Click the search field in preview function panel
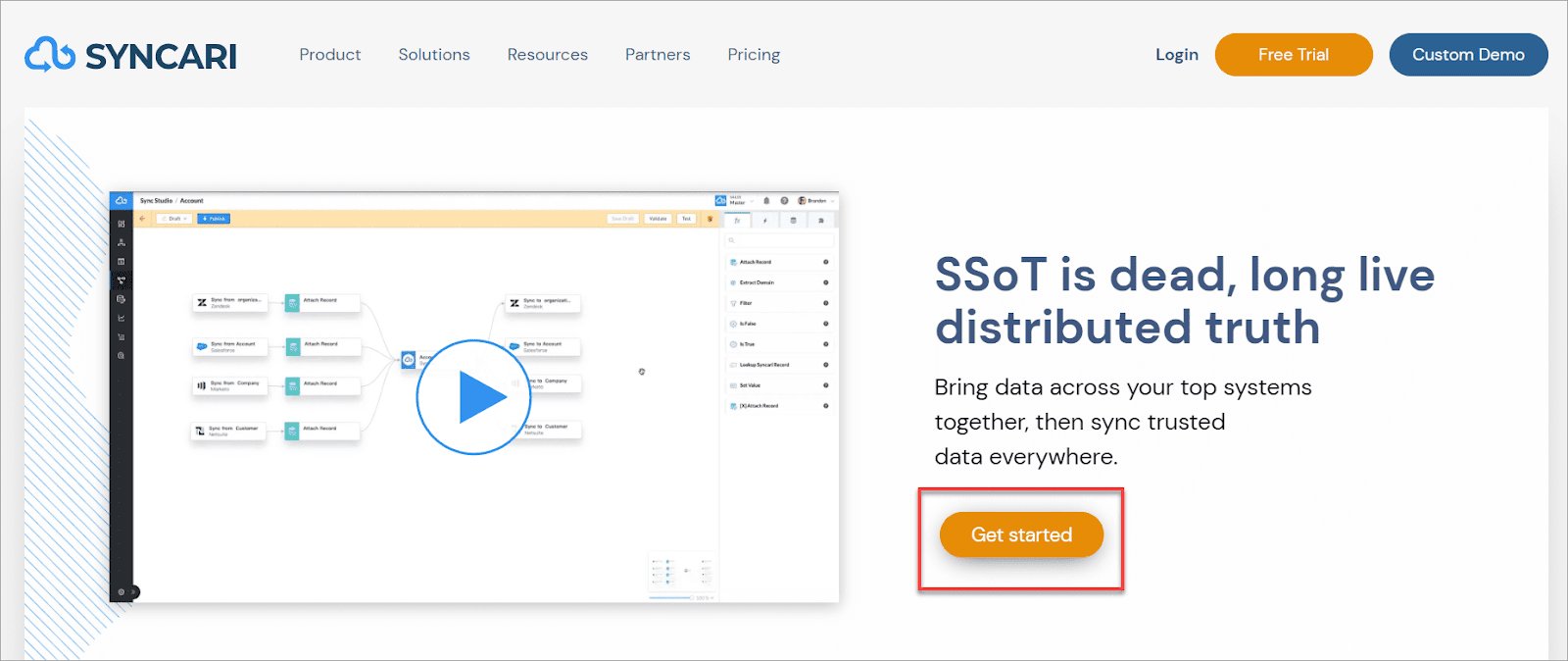 coord(780,239)
